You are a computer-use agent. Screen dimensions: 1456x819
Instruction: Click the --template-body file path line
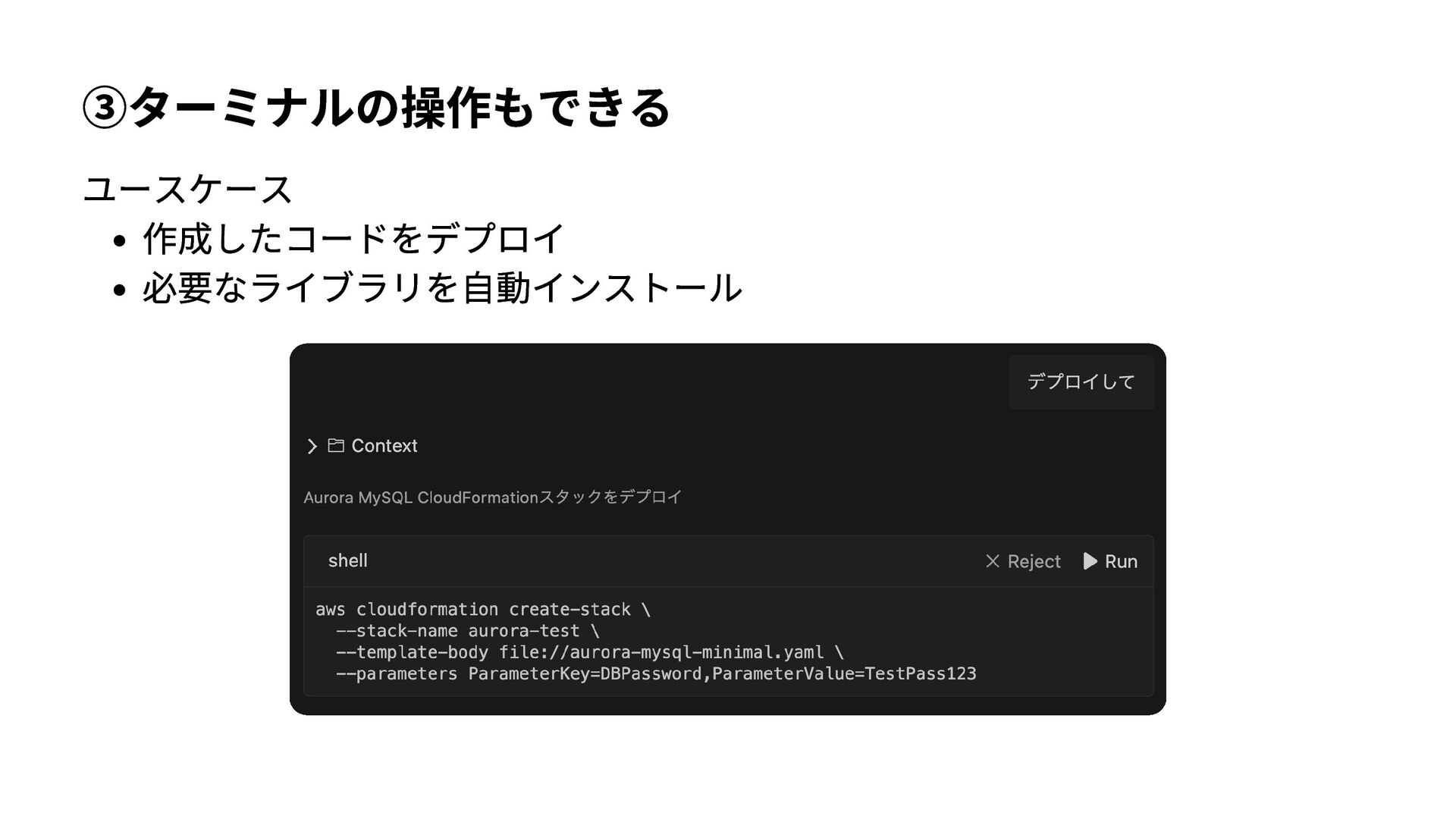[589, 652]
